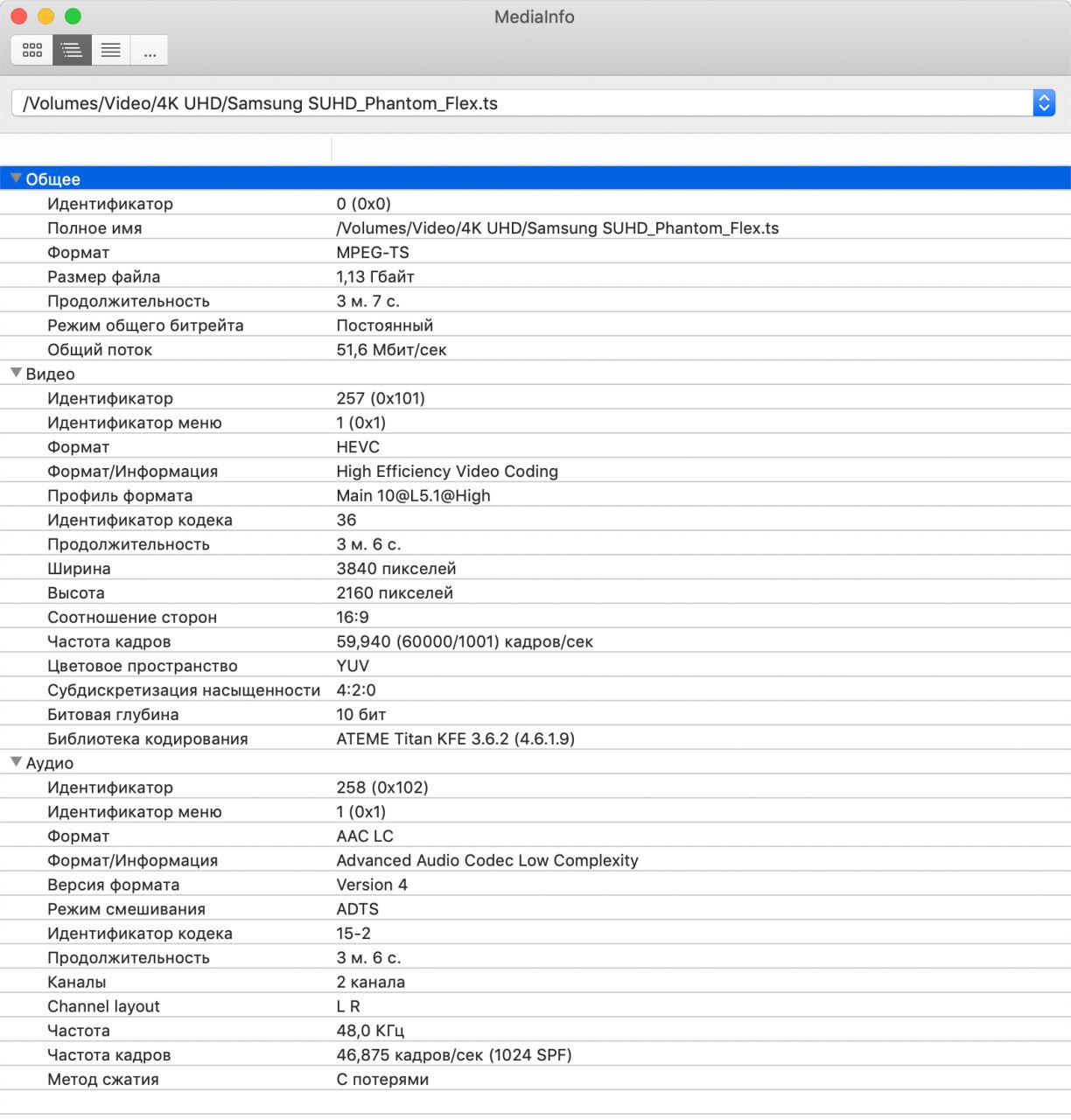Switch to the grid (easy) view icon
This screenshot has width=1071, height=1120.
(x=32, y=51)
